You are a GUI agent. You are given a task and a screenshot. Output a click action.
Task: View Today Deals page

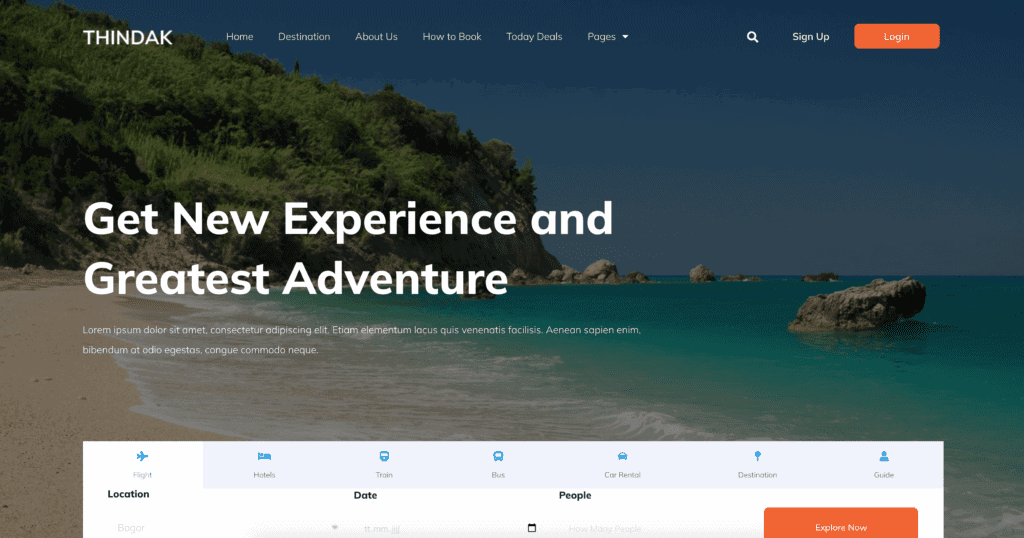[x=534, y=37]
